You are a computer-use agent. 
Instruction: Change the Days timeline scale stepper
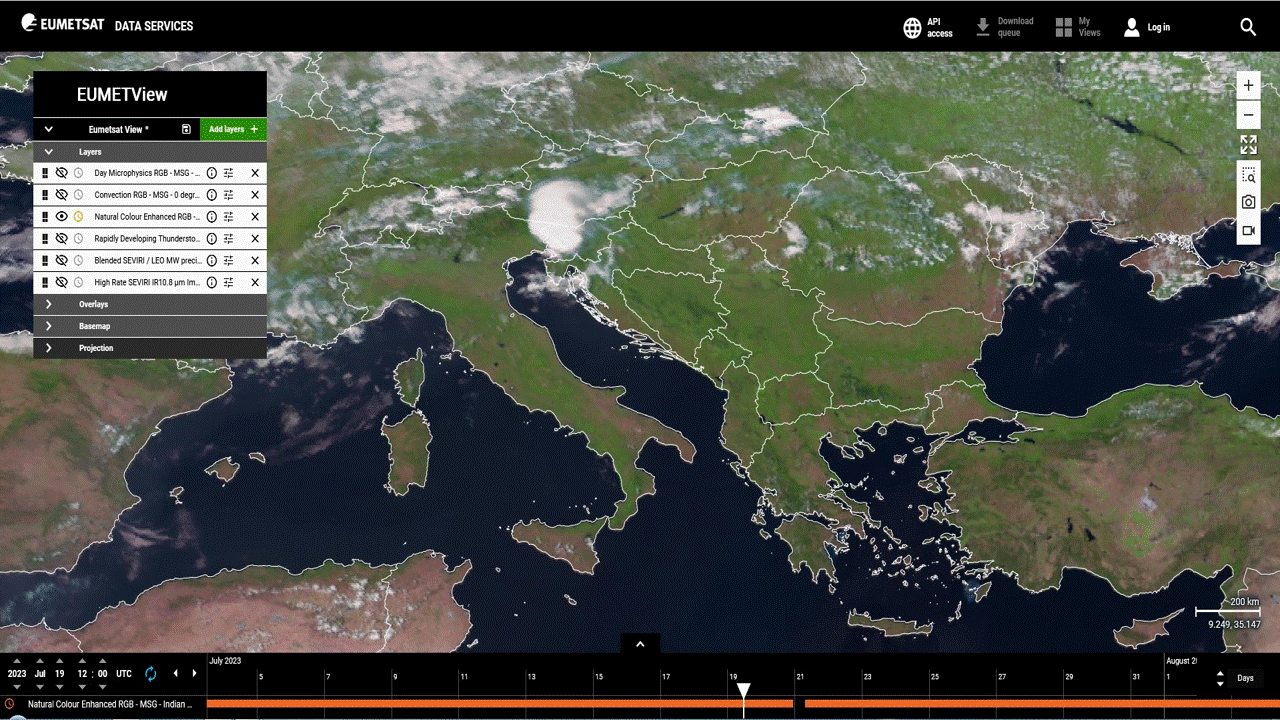pyautogui.click(x=1220, y=678)
